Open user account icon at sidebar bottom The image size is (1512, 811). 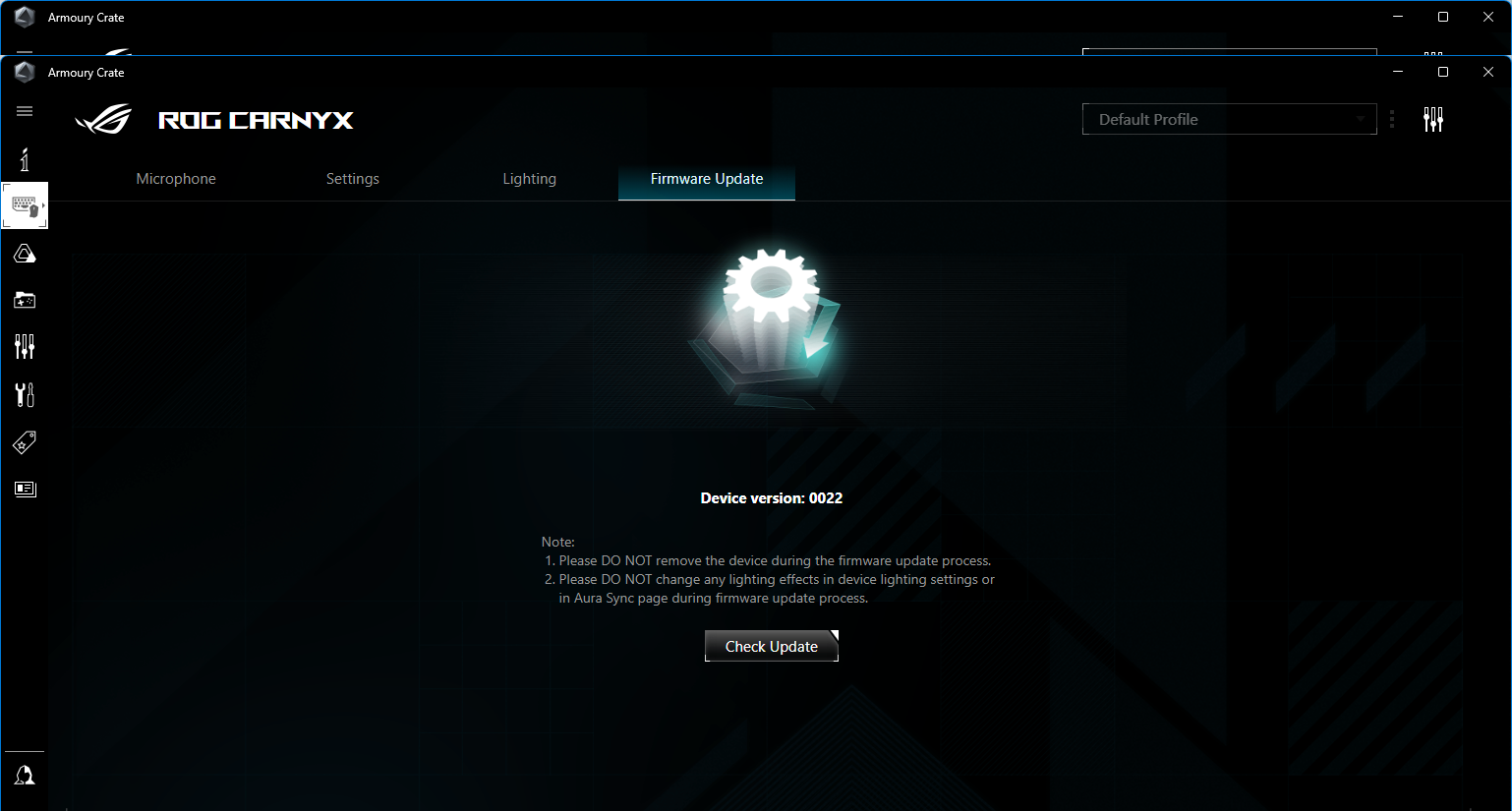pos(25,776)
